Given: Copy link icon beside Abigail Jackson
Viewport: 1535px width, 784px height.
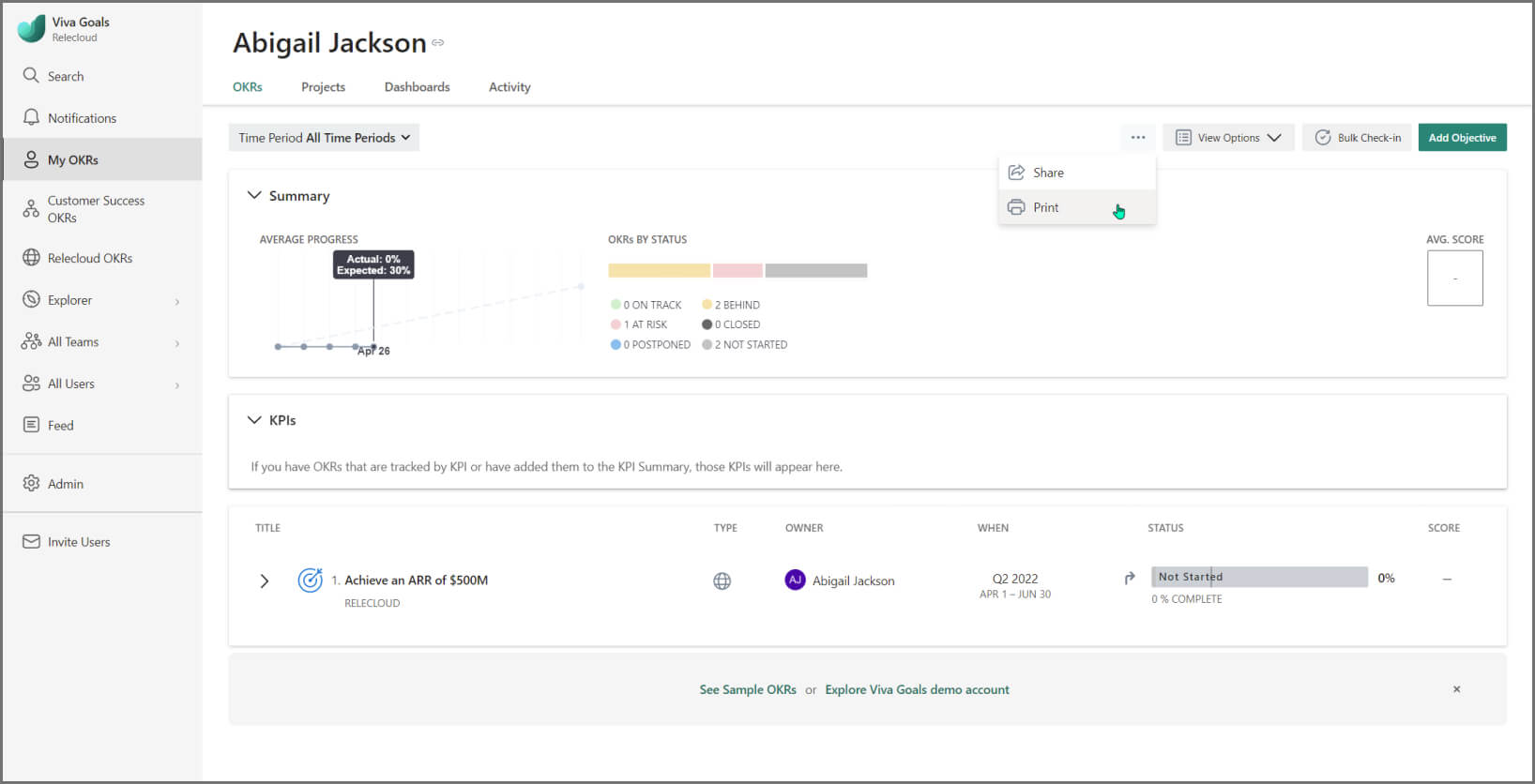Looking at the screenshot, I should 438,43.
